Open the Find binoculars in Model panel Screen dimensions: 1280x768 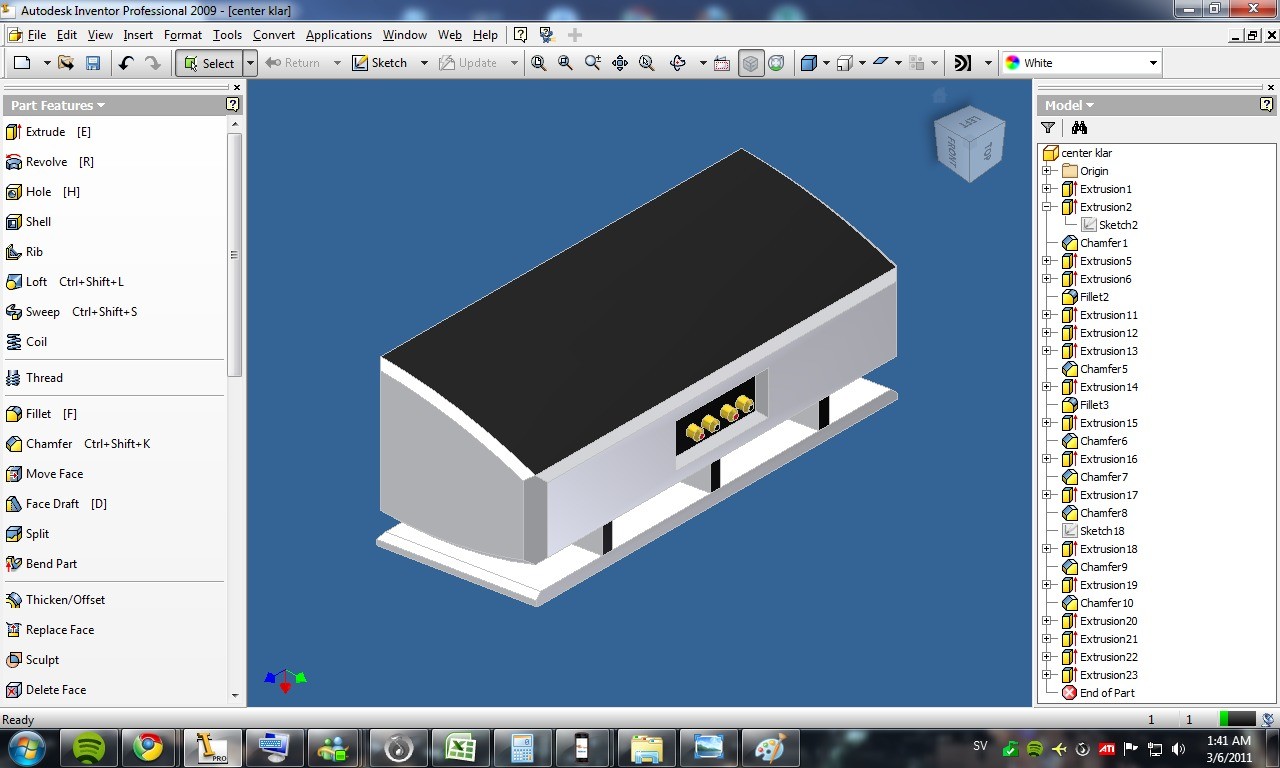pos(1079,128)
